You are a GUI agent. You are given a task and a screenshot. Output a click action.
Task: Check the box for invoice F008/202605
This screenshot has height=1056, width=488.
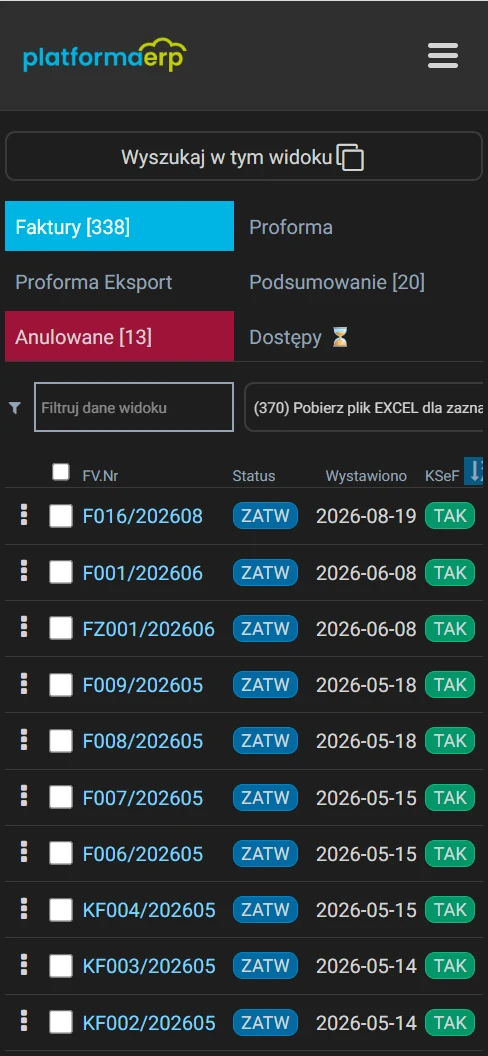(61, 741)
